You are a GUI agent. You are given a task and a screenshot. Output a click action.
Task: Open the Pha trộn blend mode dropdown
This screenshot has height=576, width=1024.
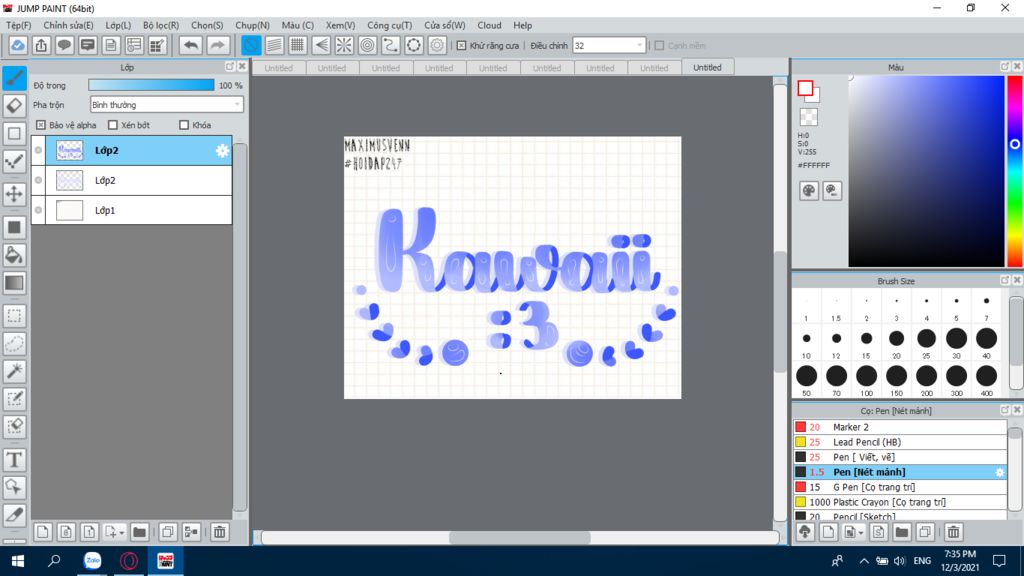click(x=167, y=104)
